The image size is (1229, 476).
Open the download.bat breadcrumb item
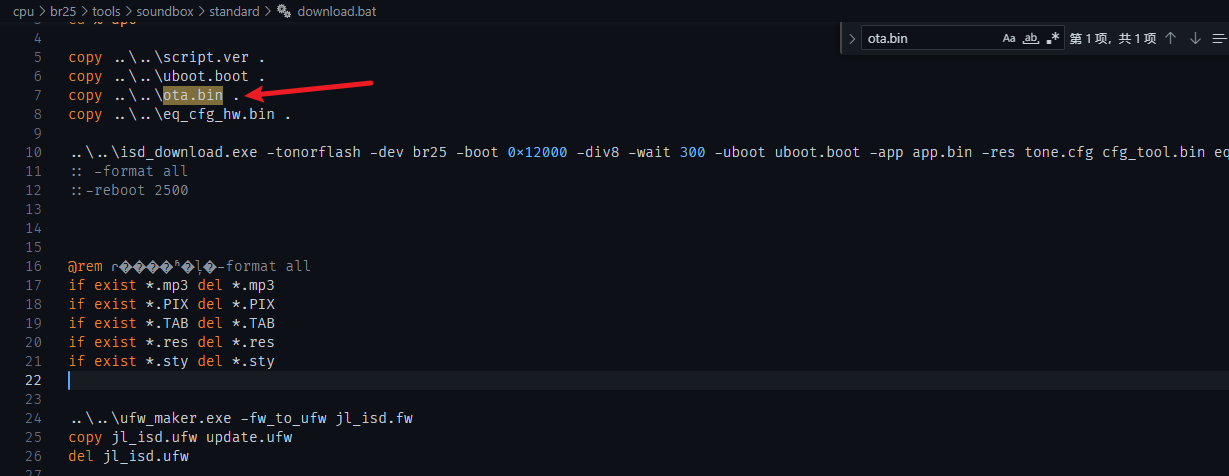tap(337, 11)
